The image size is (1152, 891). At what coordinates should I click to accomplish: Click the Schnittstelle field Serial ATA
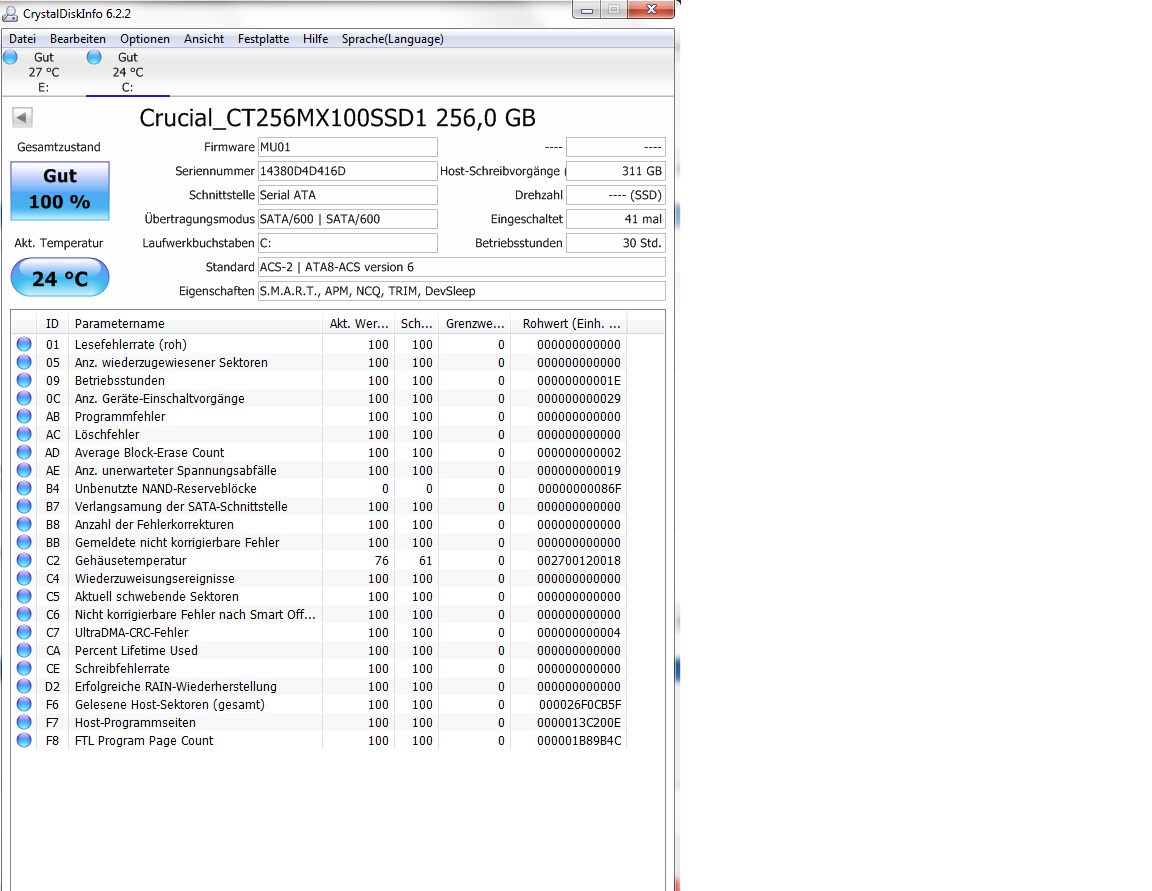(348, 195)
